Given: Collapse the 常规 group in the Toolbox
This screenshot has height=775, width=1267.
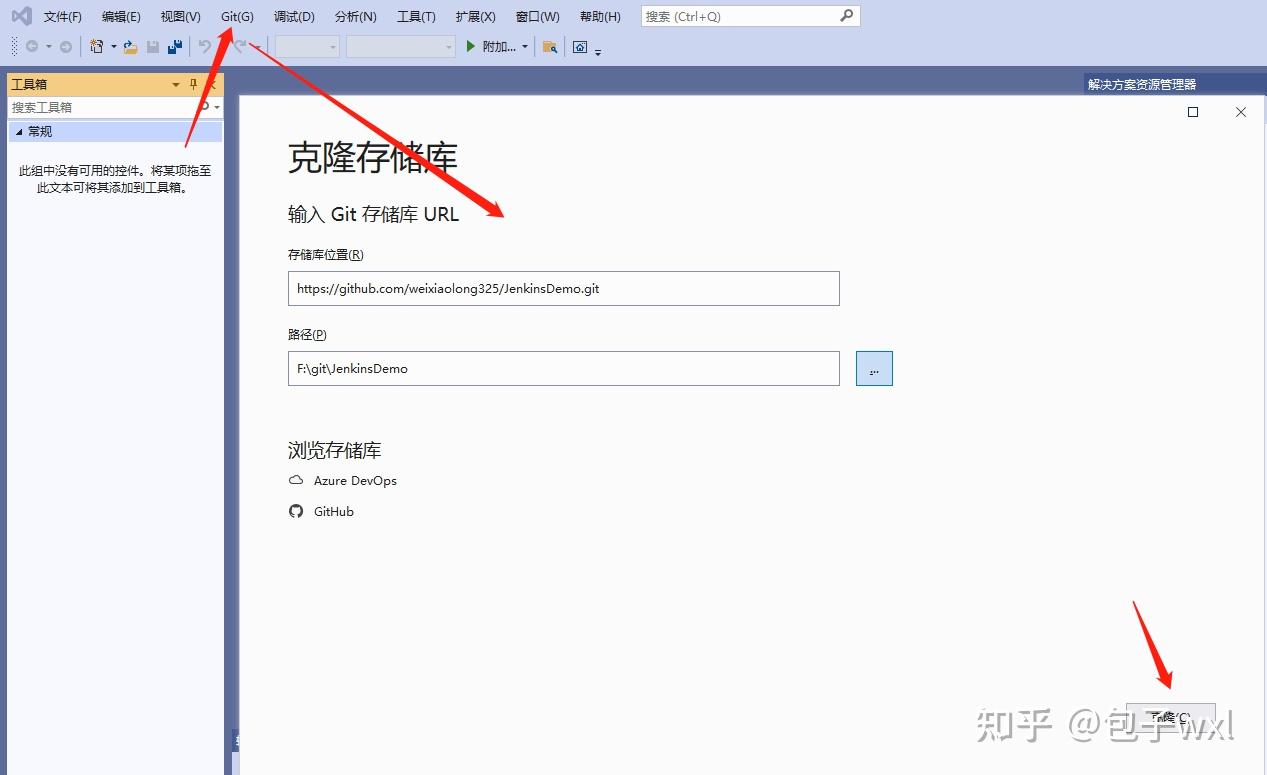Looking at the screenshot, I should (19, 131).
